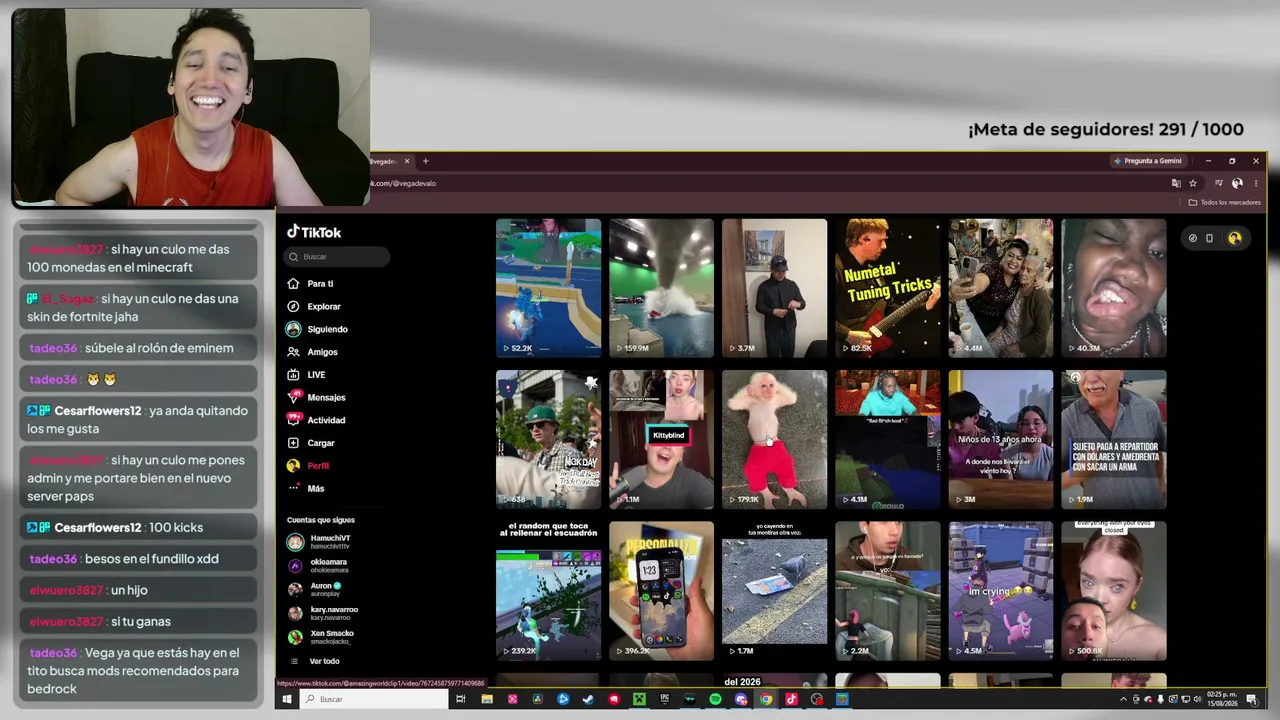Expand Ver todo followed accounts list

pyautogui.click(x=314, y=661)
